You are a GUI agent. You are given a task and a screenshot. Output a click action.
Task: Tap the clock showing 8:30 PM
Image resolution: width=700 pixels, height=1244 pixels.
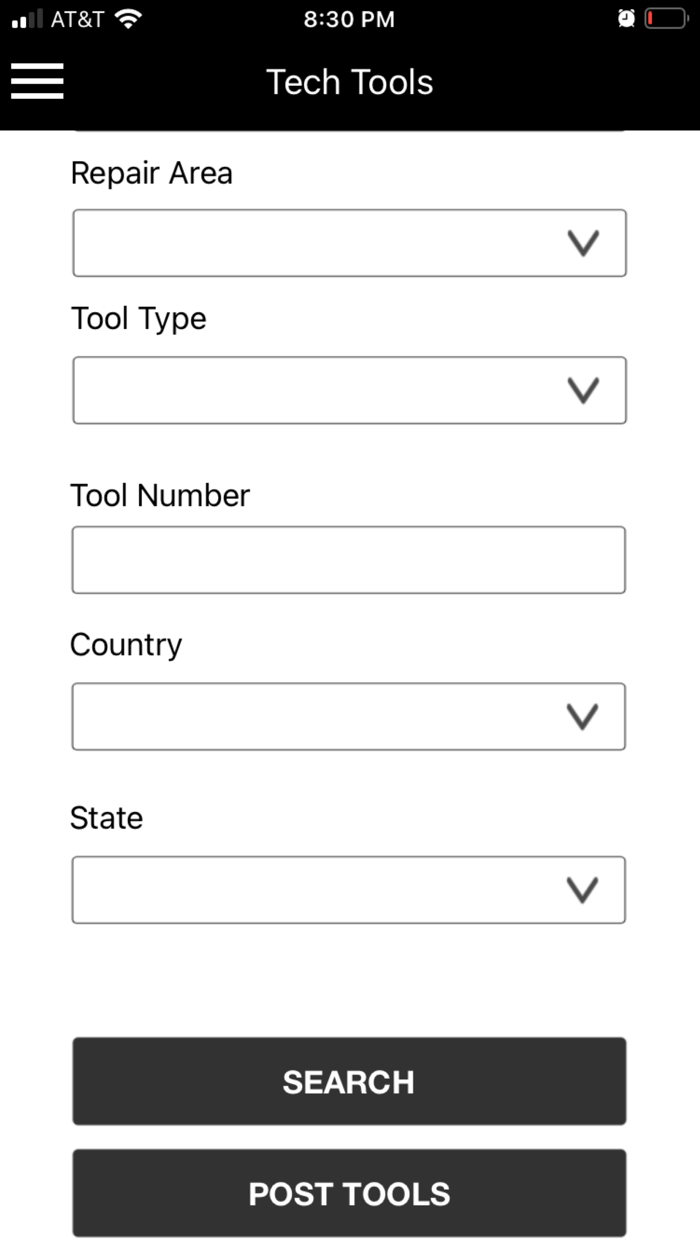point(349,18)
